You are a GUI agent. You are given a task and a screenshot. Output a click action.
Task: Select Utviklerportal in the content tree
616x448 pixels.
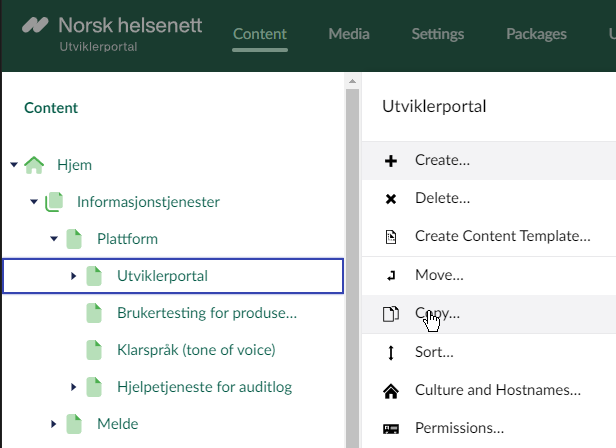[162, 276]
